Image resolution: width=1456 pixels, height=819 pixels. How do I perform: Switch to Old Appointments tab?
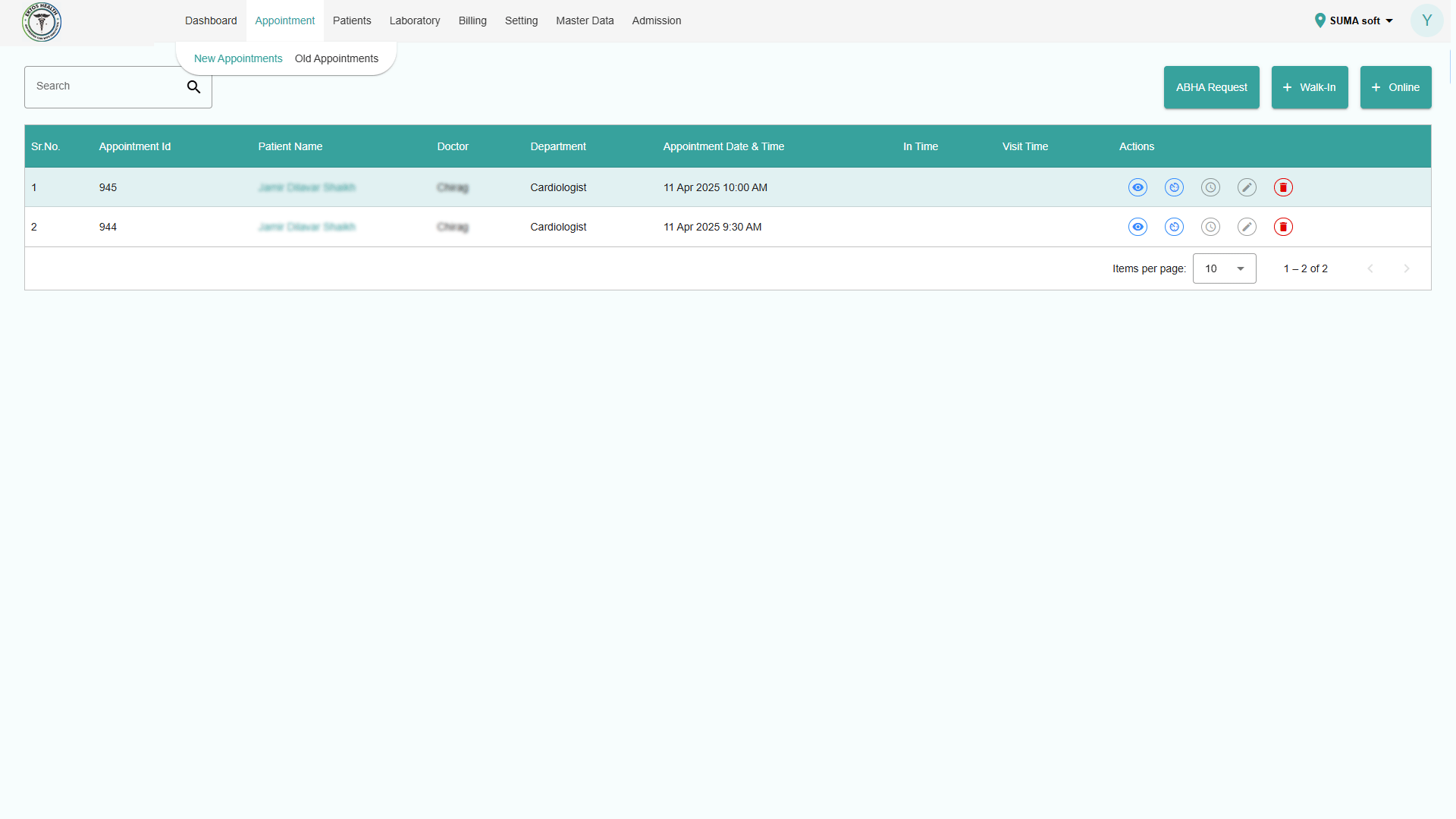click(336, 58)
